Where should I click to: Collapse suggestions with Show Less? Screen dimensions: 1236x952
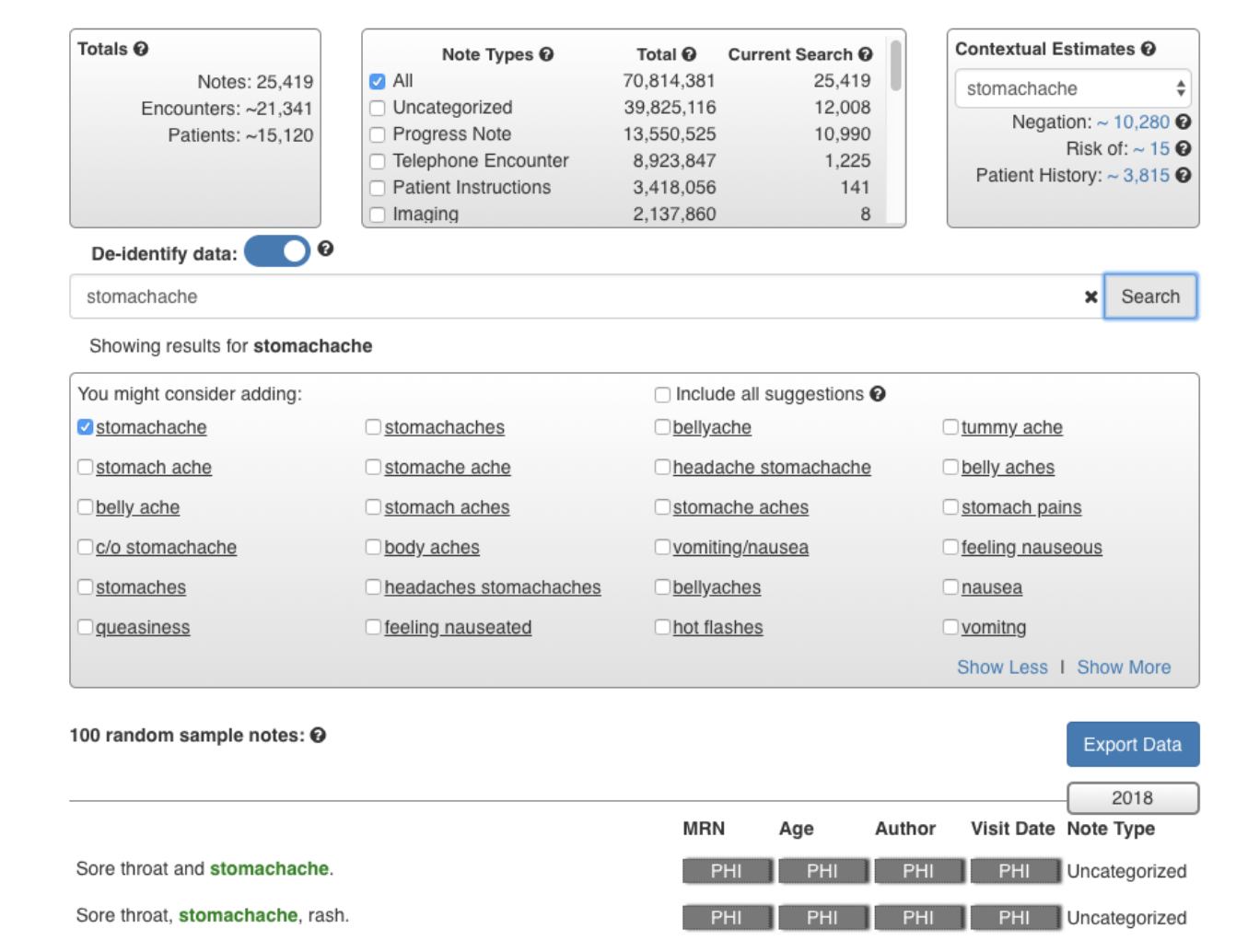1002,668
